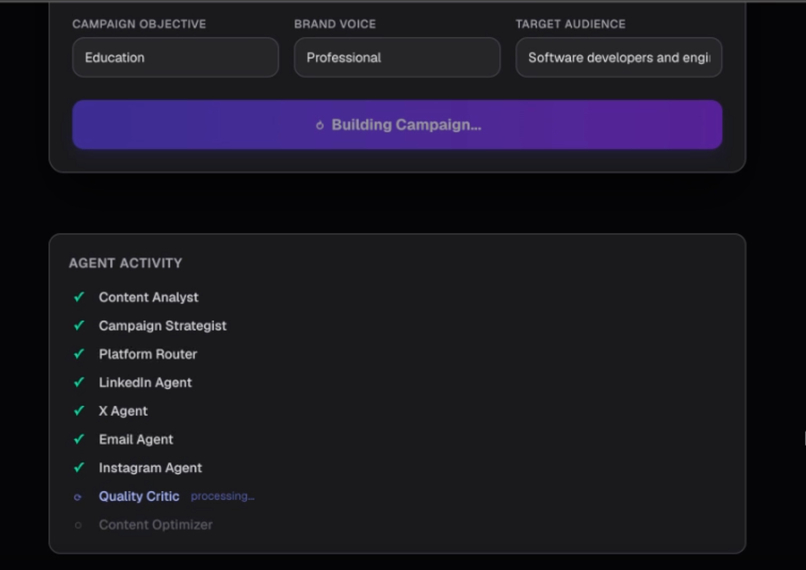Click the green checkmark beside LinkedIn Agent
The image size is (806, 570).
pos(79,382)
